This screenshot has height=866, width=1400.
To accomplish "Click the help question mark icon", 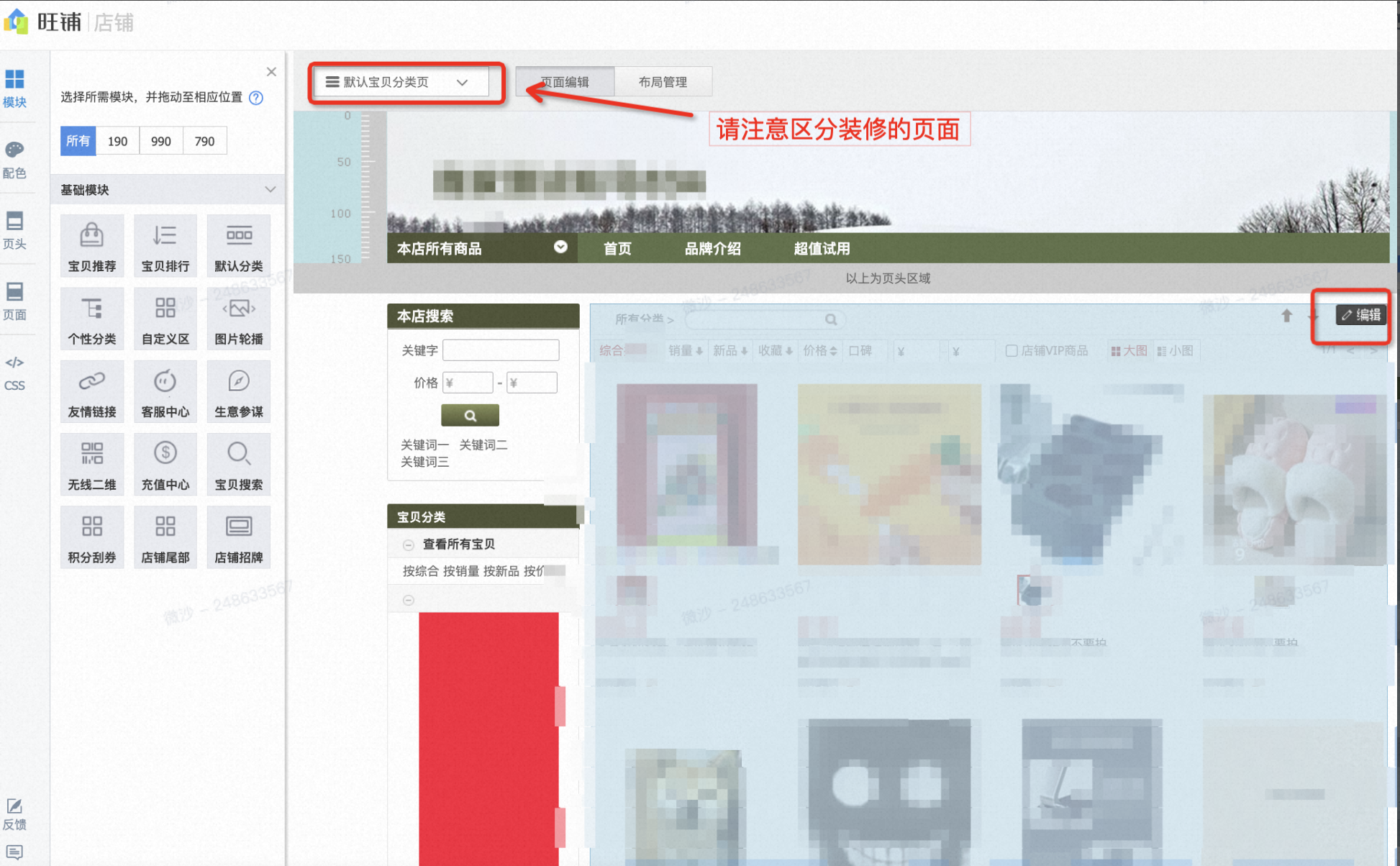I will (256, 98).
